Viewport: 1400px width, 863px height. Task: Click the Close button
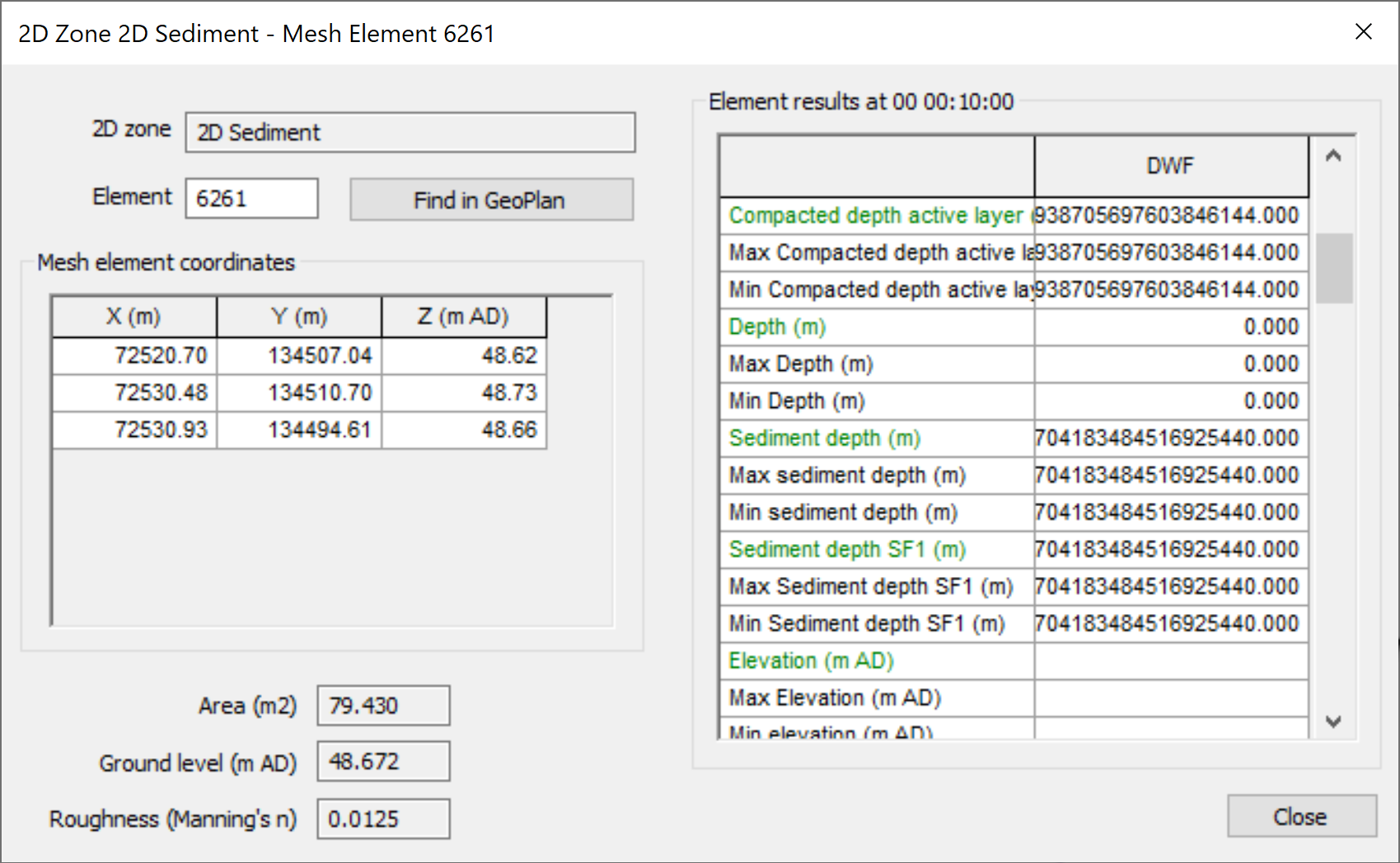[x=1300, y=817]
